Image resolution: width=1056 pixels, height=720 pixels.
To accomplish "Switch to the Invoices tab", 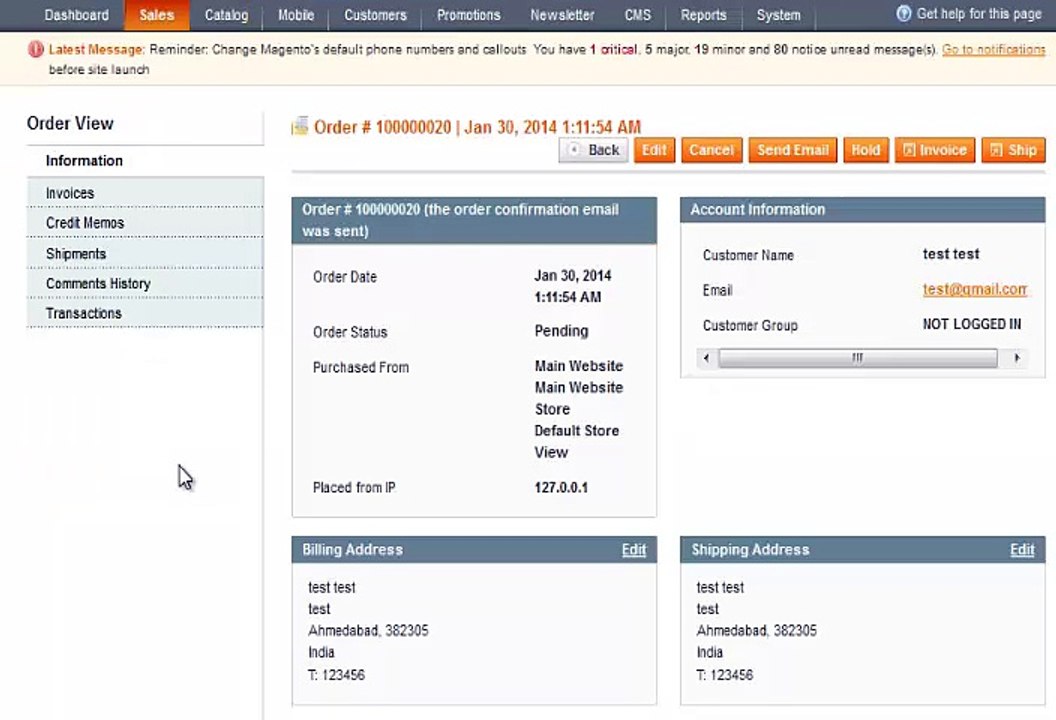I will point(145,193).
